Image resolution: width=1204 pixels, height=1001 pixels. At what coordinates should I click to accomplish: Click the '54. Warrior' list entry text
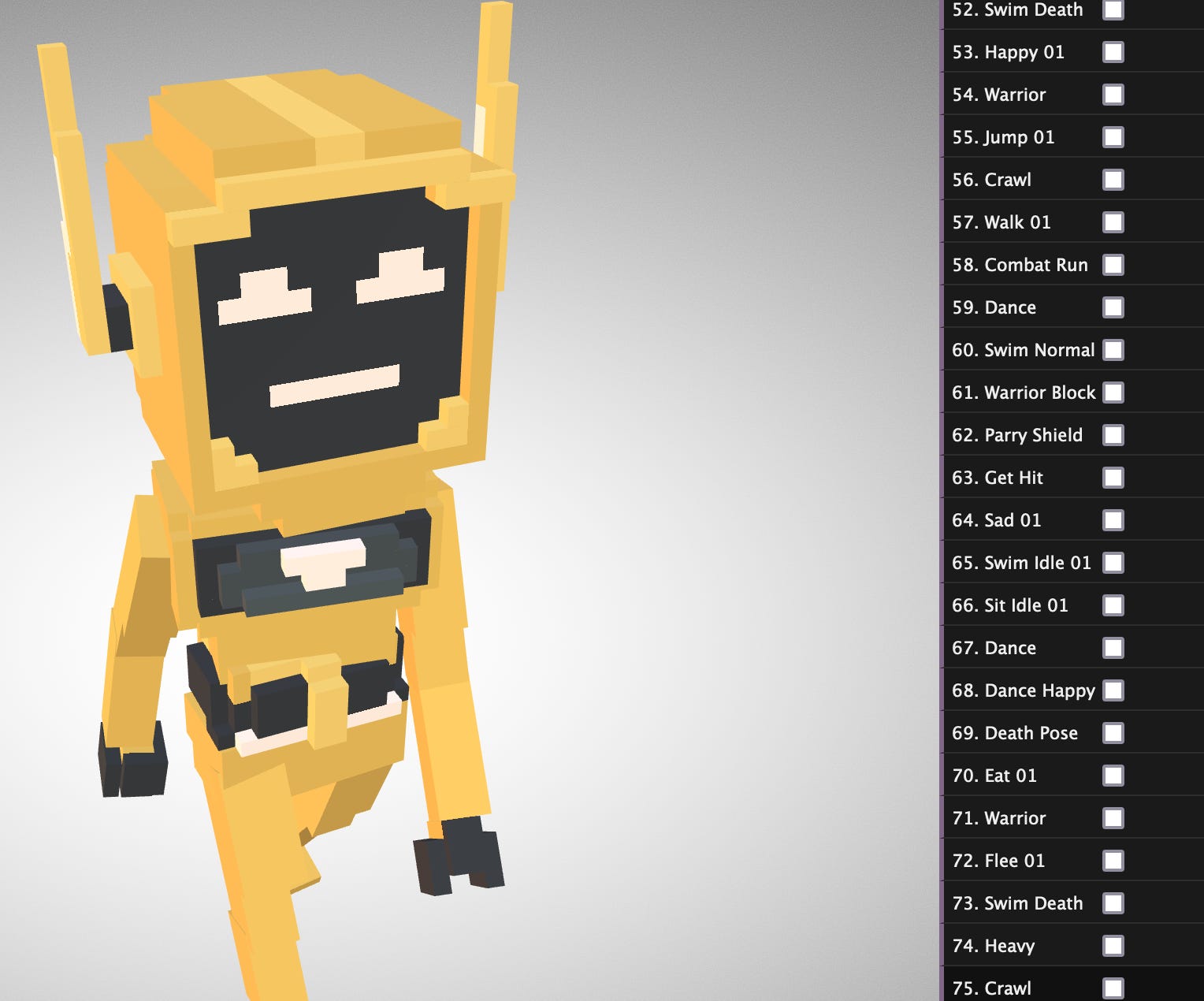[998, 95]
